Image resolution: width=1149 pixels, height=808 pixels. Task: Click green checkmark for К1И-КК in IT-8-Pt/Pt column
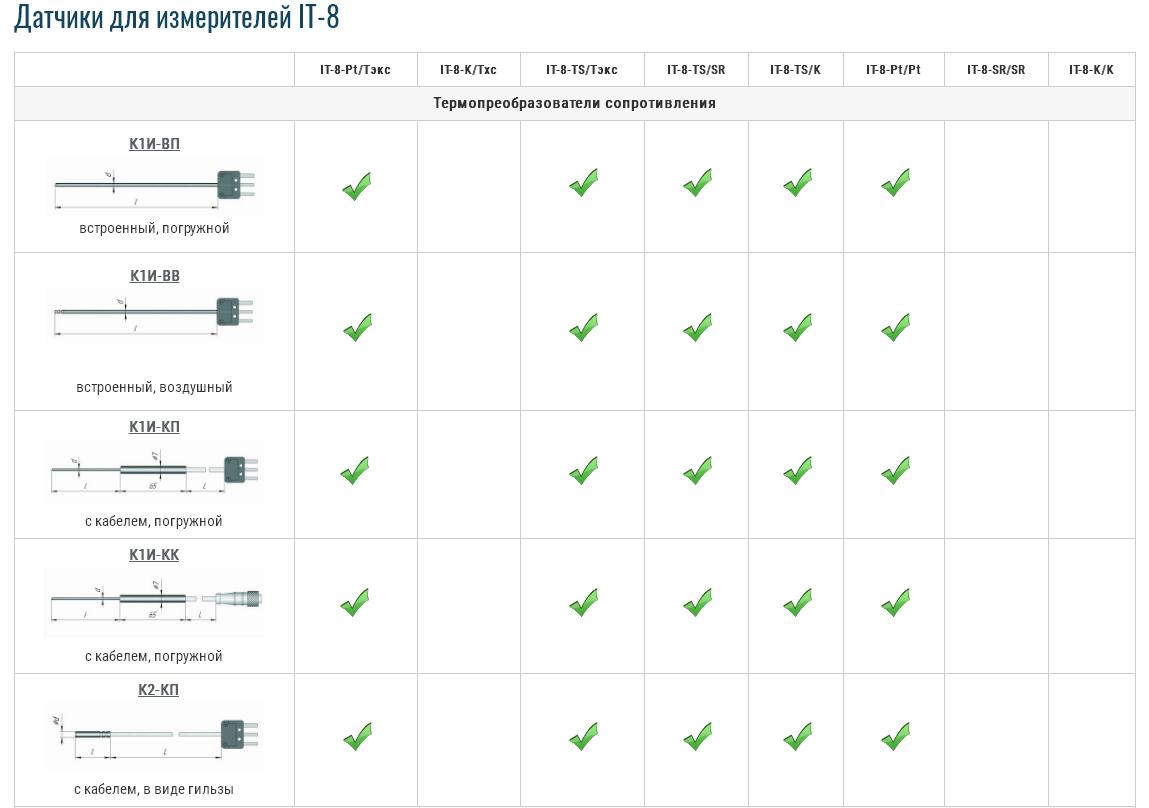895,602
